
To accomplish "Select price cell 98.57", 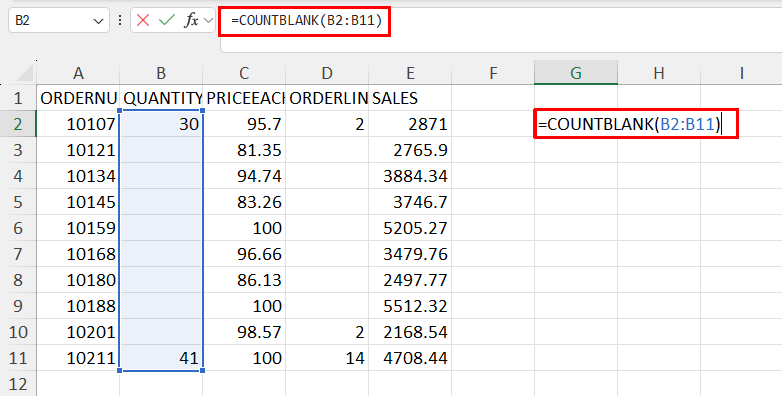I will click(244, 331).
